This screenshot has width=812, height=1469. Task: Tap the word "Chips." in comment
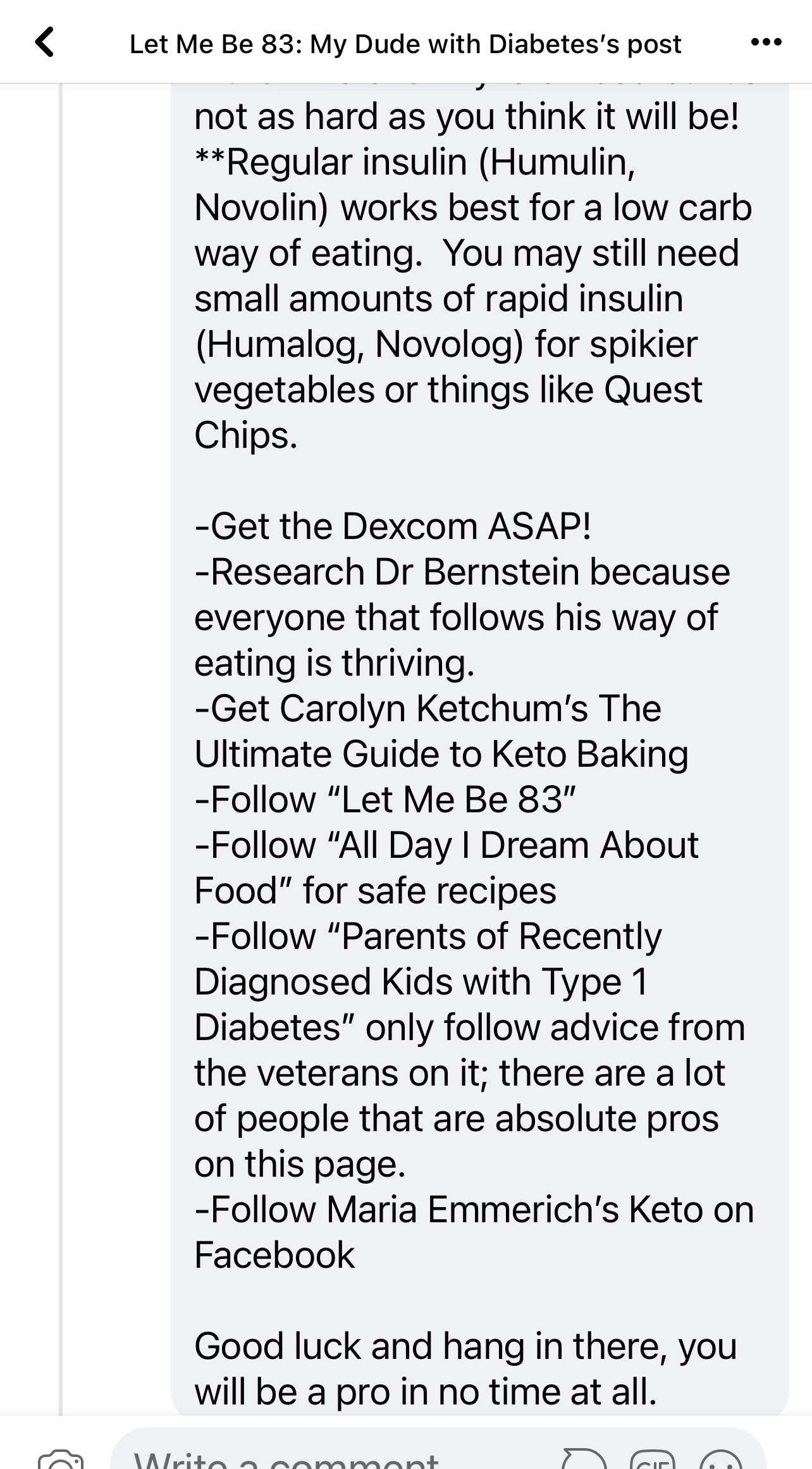click(245, 435)
